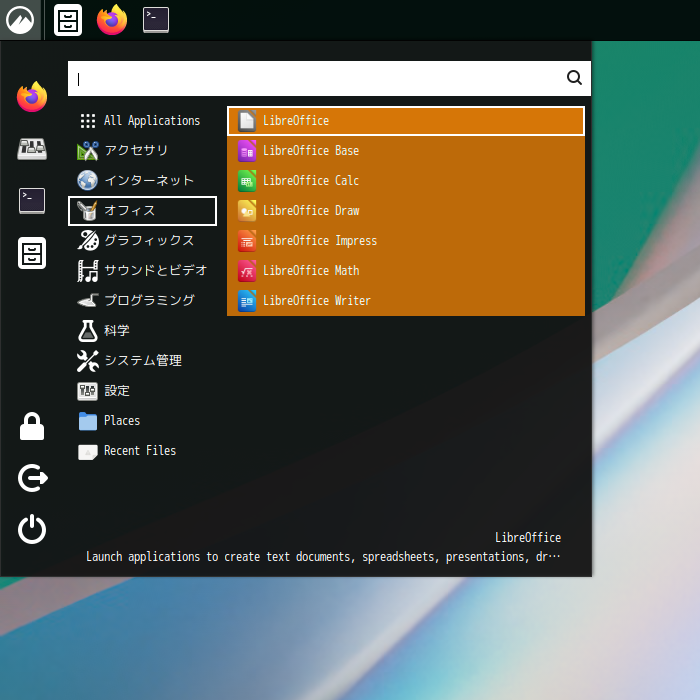Image resolution: width=700 pixels, height=700 pixels.
Task: Click the Firefox icon in top panel
Action: pyautogui.click(x=112, y=20)
